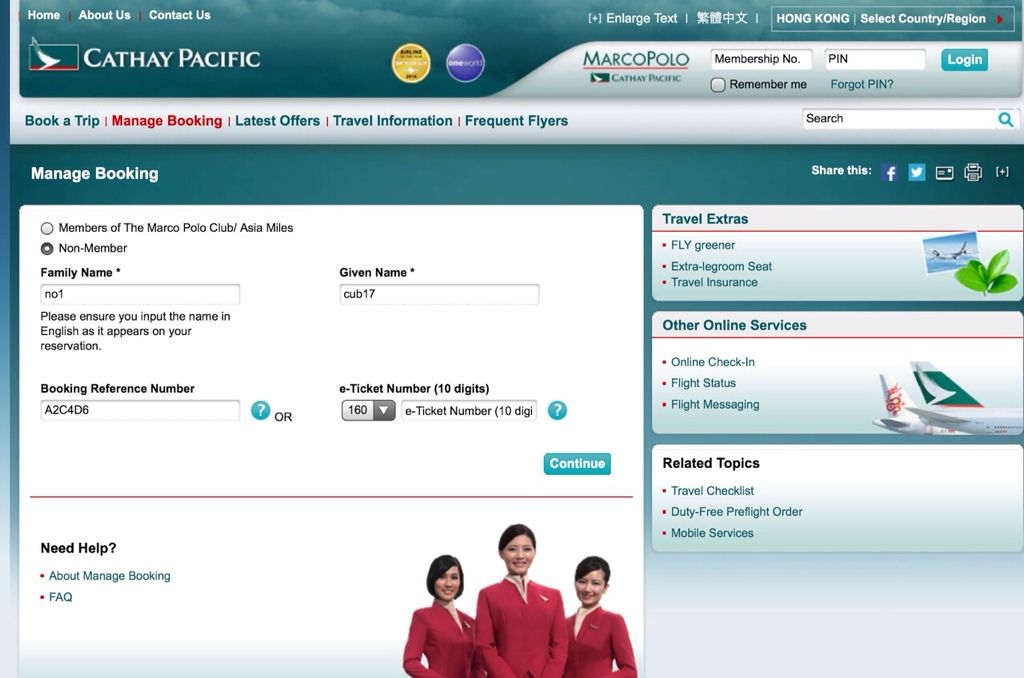Click the Booking Reference Number field
The height and width of the screenshot is (678, 1024).
(140, 410)
